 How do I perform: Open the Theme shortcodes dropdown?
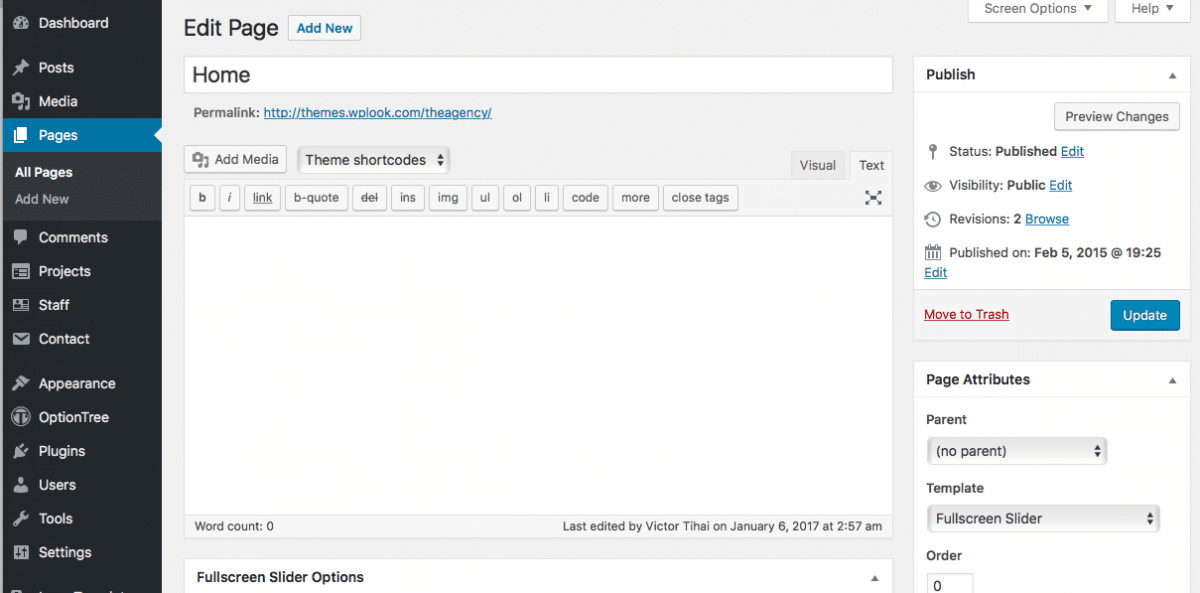[373, 159]
